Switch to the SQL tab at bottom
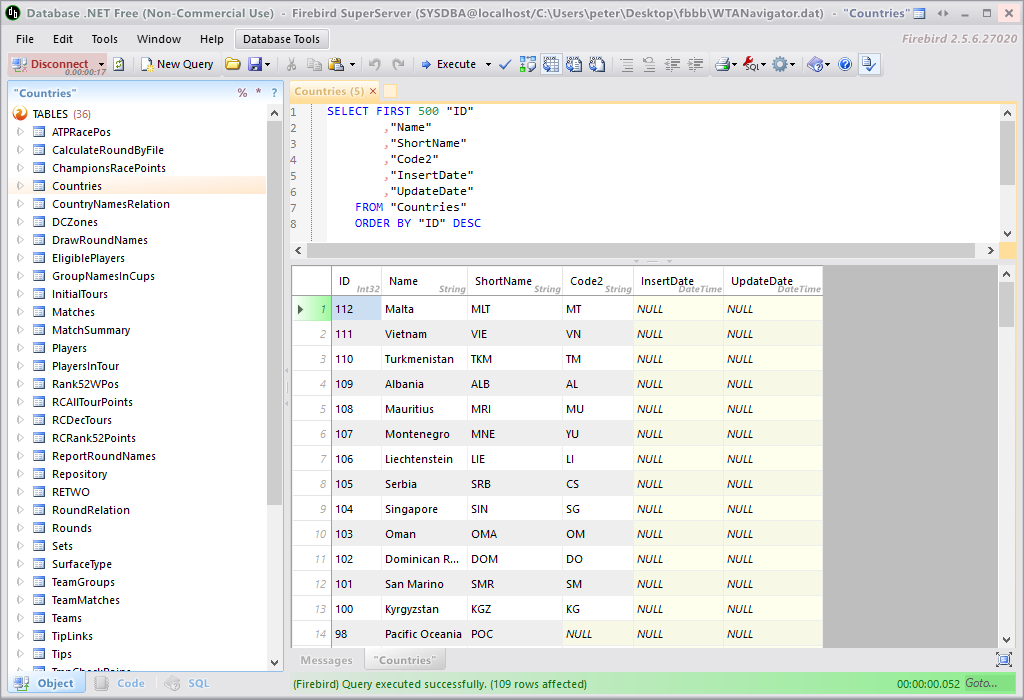 coord(188,683)
